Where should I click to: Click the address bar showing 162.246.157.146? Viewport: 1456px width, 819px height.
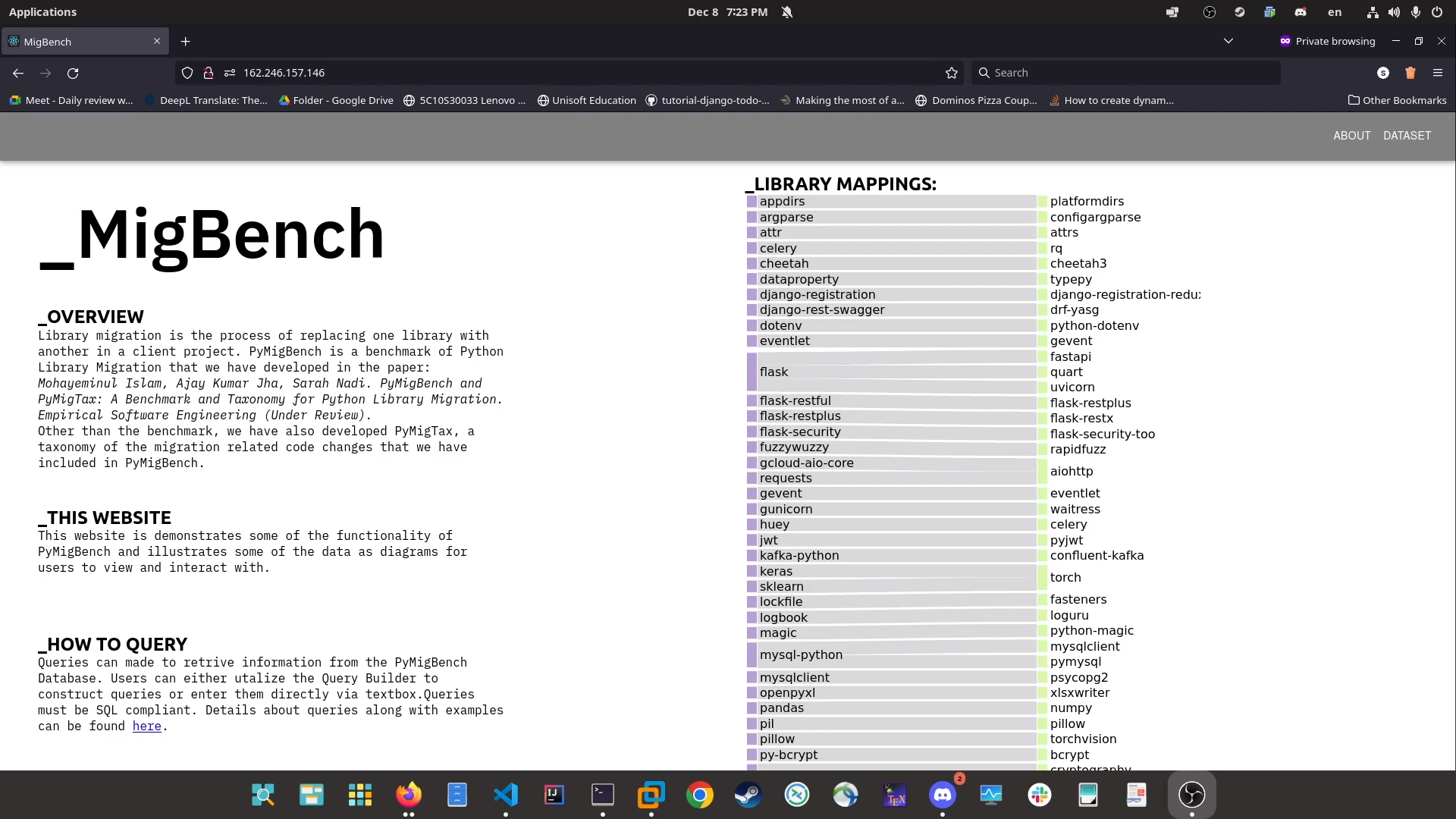click(x=286, y=73)
